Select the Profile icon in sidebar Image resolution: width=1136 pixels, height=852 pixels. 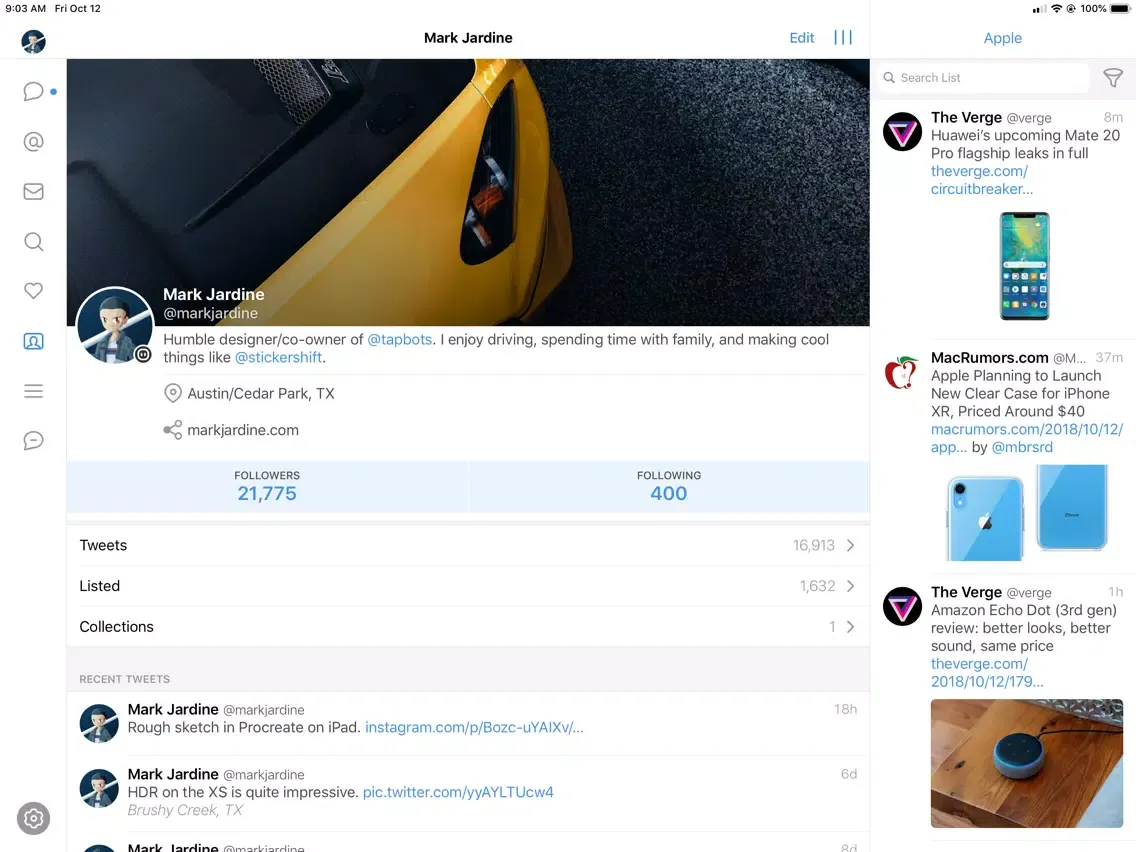(33, 341)
